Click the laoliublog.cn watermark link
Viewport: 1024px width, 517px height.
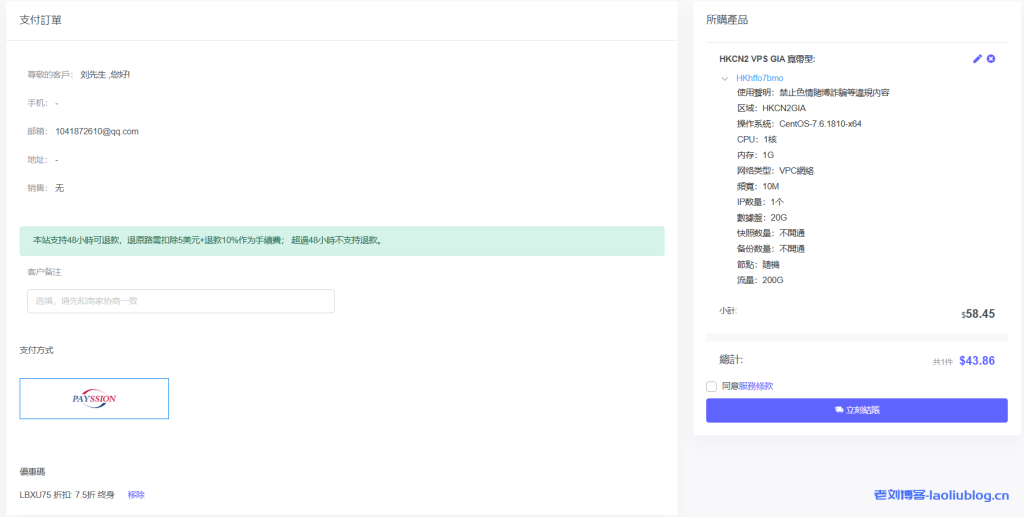pyautogui.click(x=941, y=494)
